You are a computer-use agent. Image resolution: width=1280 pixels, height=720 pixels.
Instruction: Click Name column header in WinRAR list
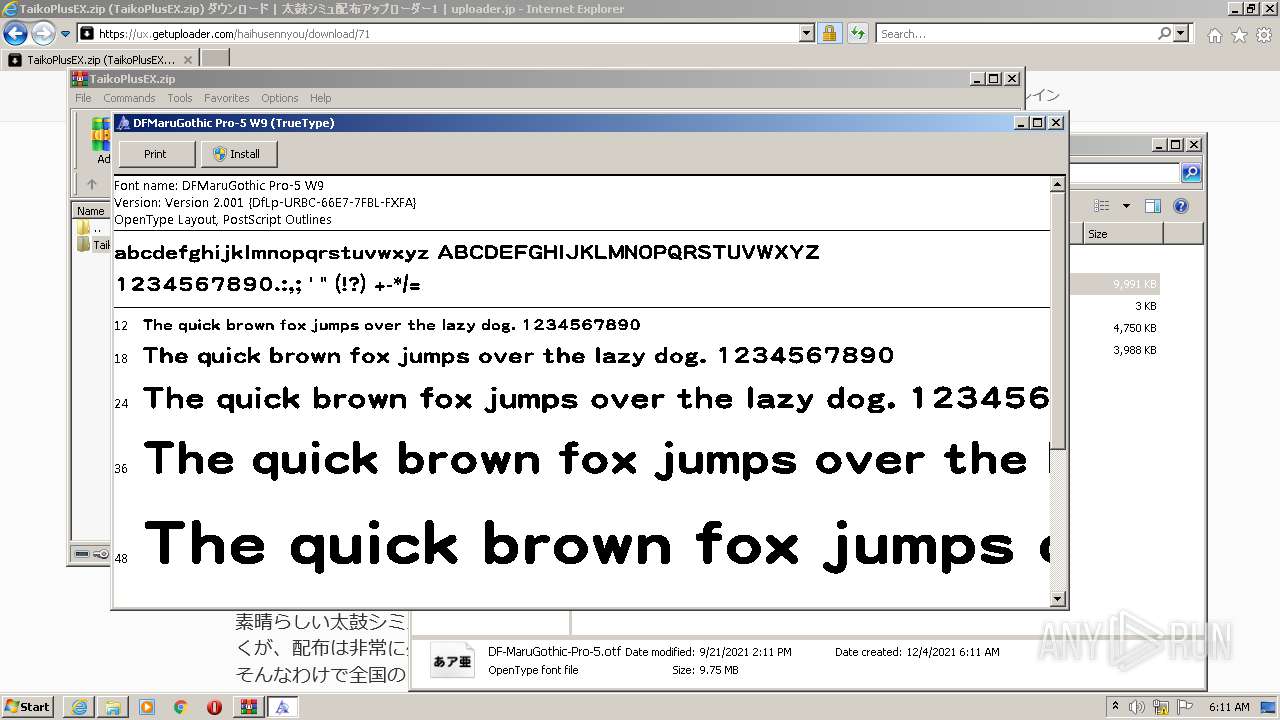(91, 211)
